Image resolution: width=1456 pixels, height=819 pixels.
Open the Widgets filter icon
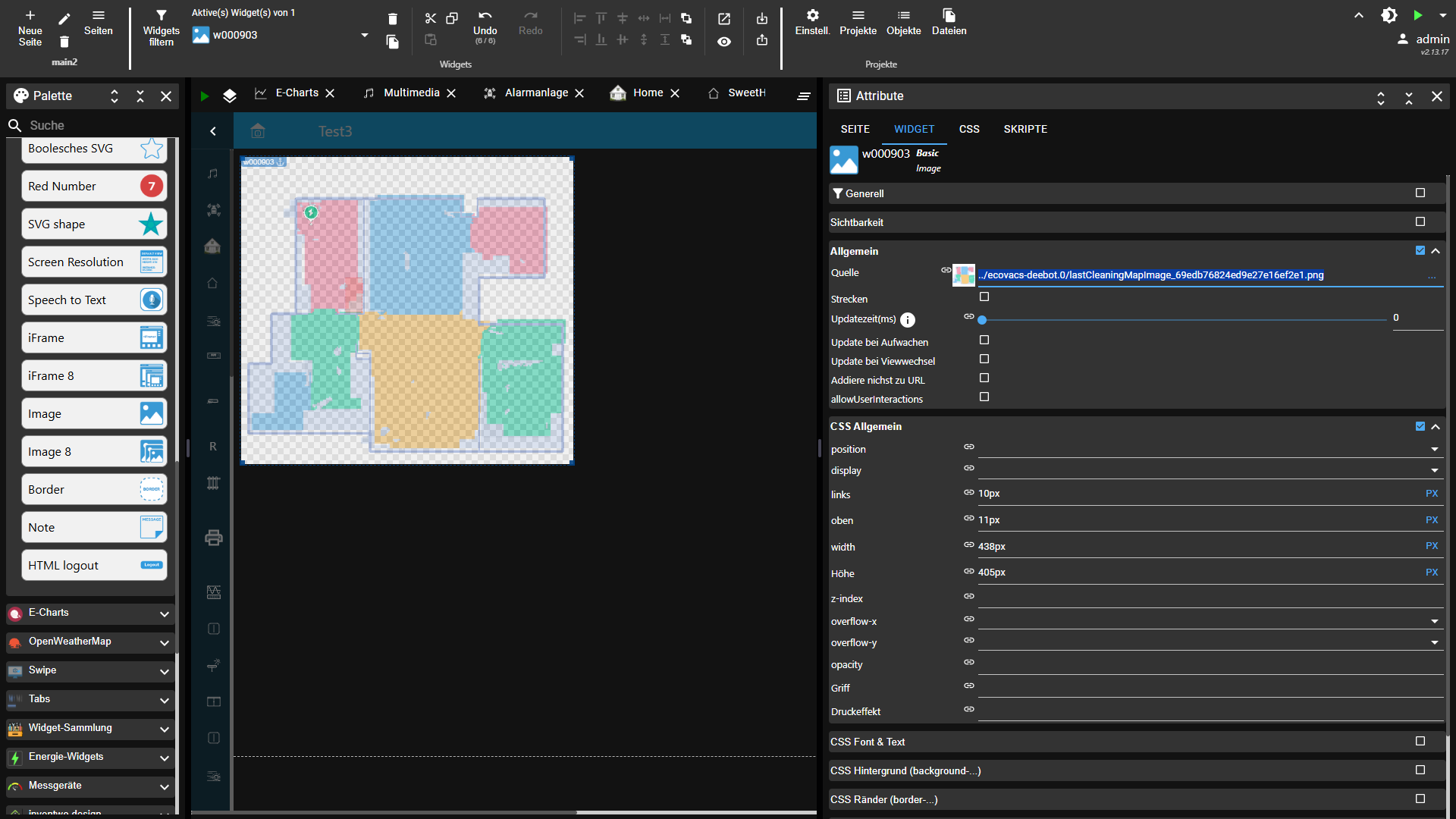pyautogui.click(x=161, y=14)
